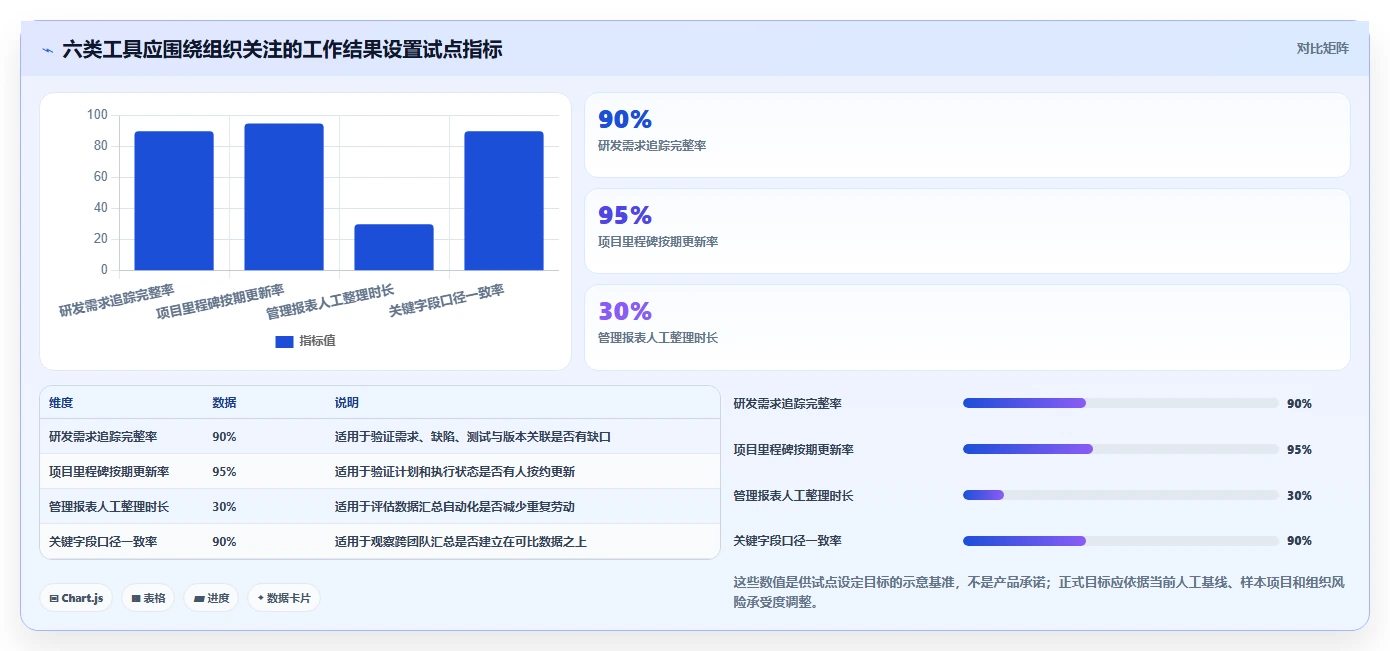This screenshot has width=1390, height=651.
Task: Click the 95% value beside the progress bar
Action: 1299,450
